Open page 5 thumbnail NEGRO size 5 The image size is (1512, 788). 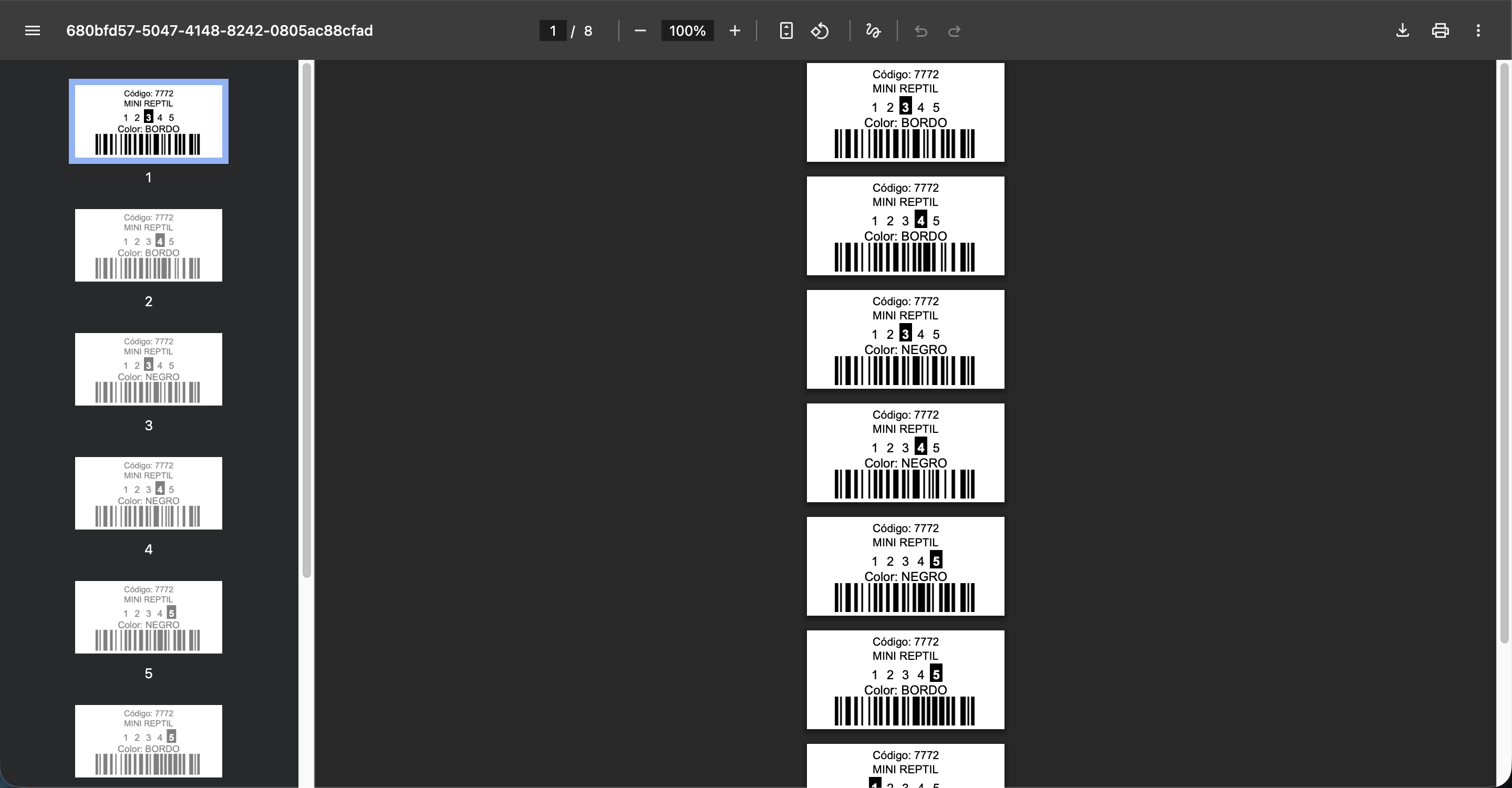[x=149, y=617]
